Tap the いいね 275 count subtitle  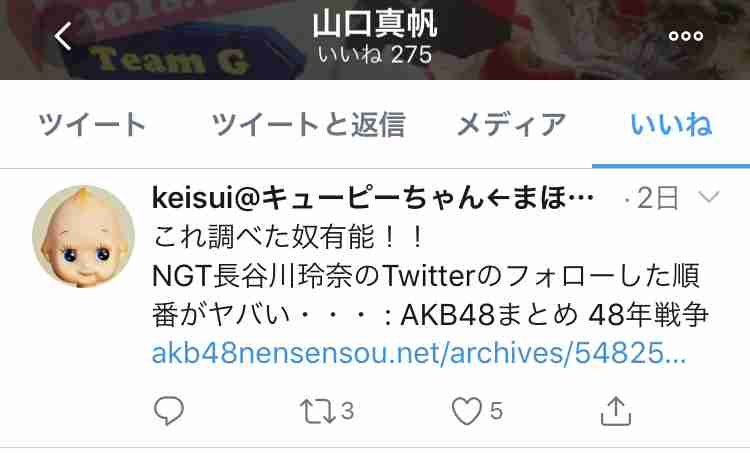point(375,55)
